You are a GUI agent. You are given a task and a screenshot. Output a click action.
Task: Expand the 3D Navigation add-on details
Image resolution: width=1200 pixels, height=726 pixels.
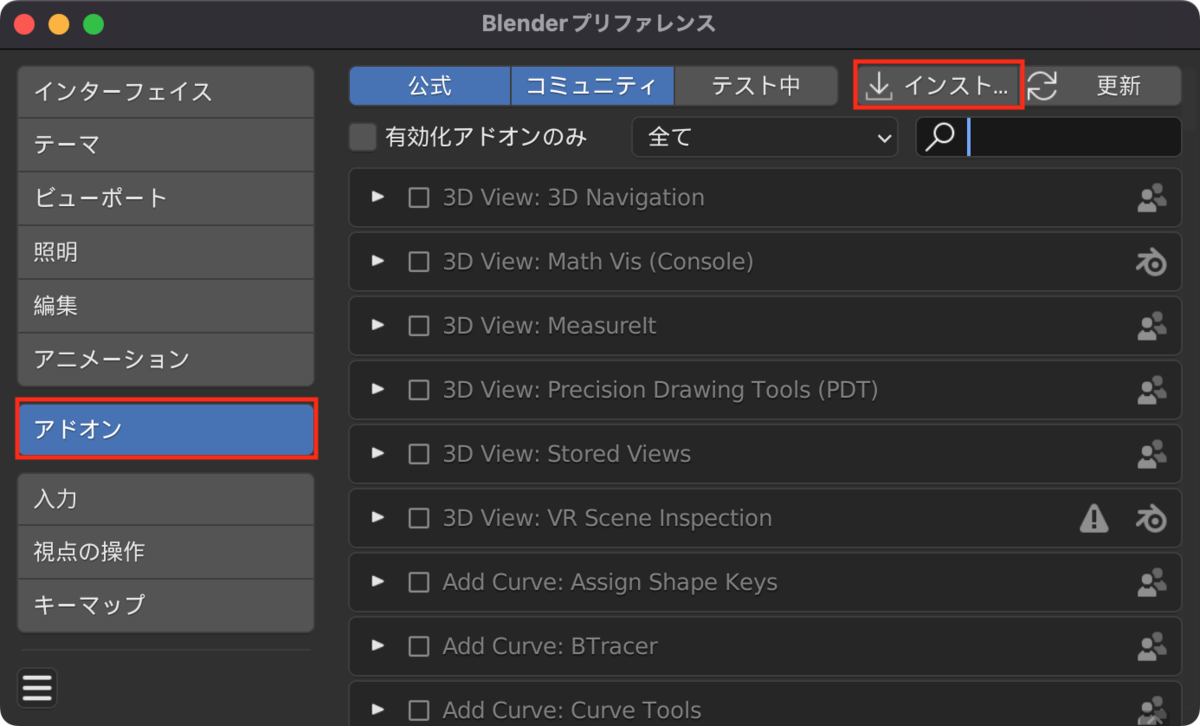(378, 197)
